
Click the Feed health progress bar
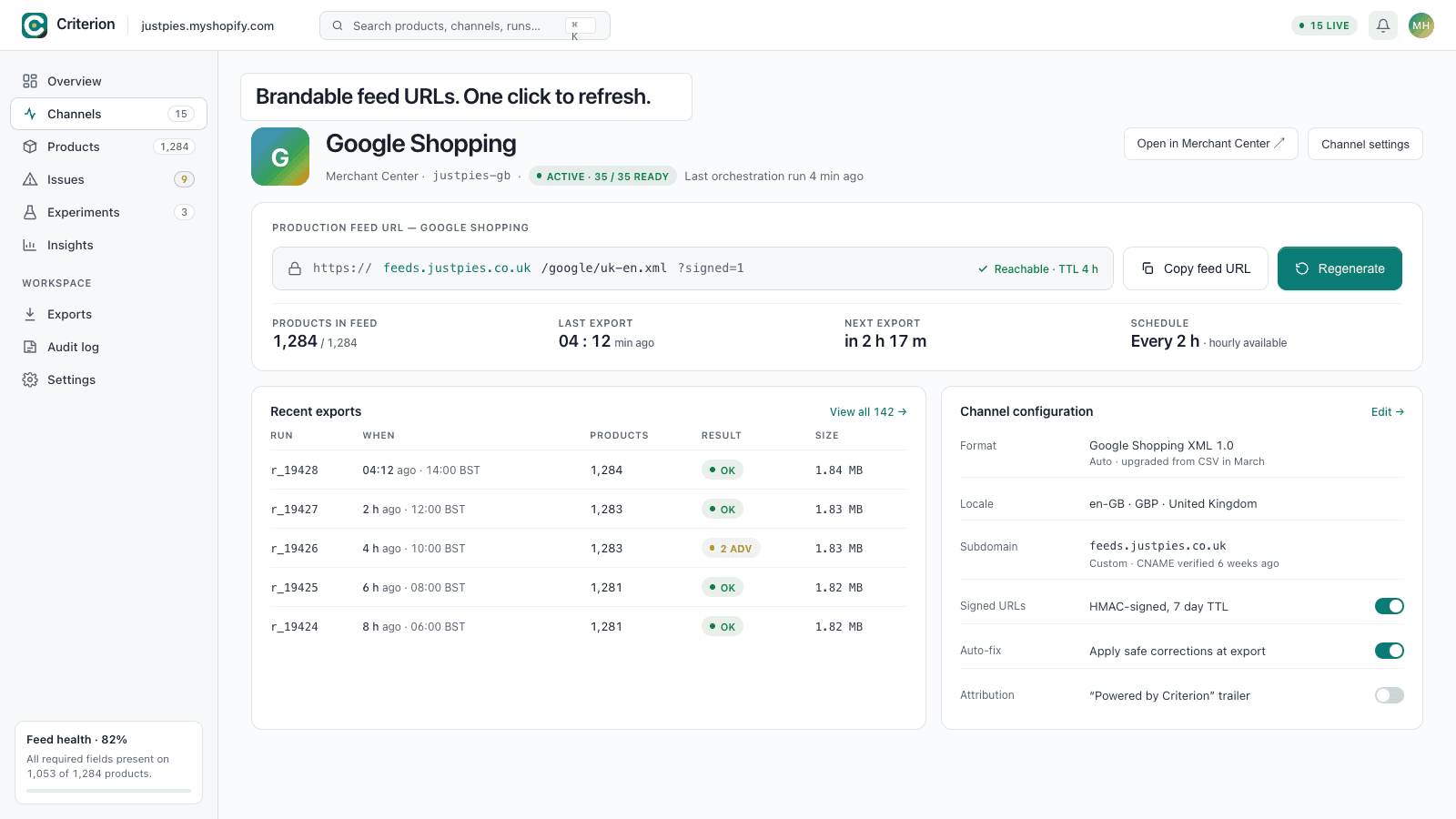click(x=108, y=791)
